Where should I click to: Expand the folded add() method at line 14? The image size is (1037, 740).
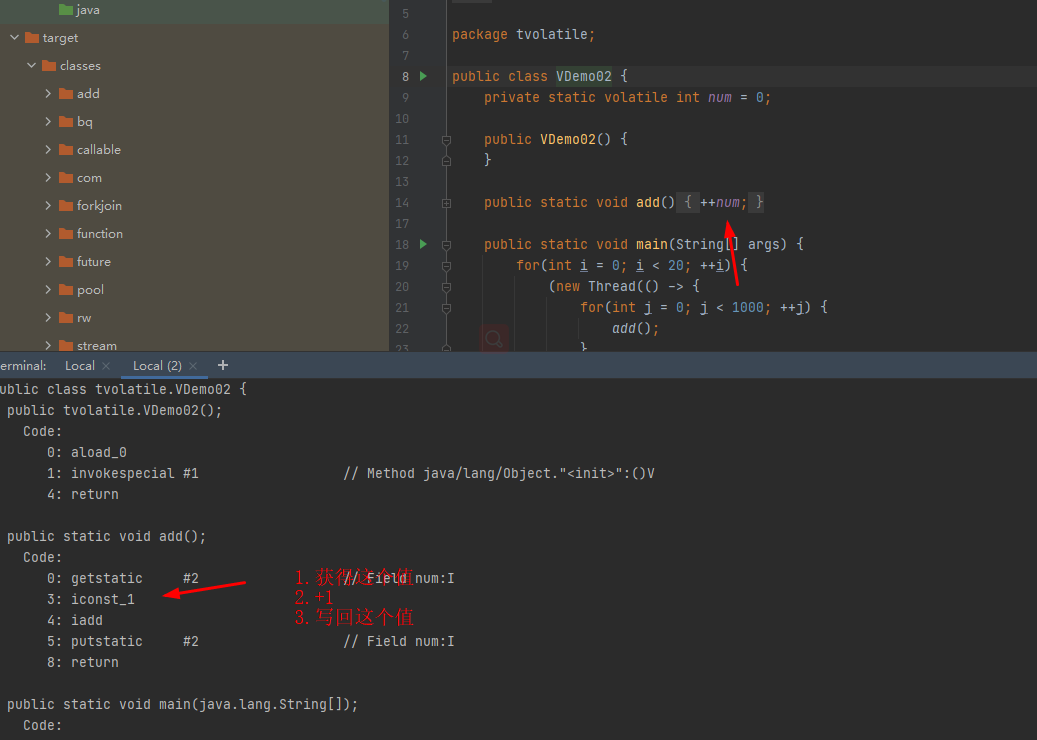pos(446,203)
